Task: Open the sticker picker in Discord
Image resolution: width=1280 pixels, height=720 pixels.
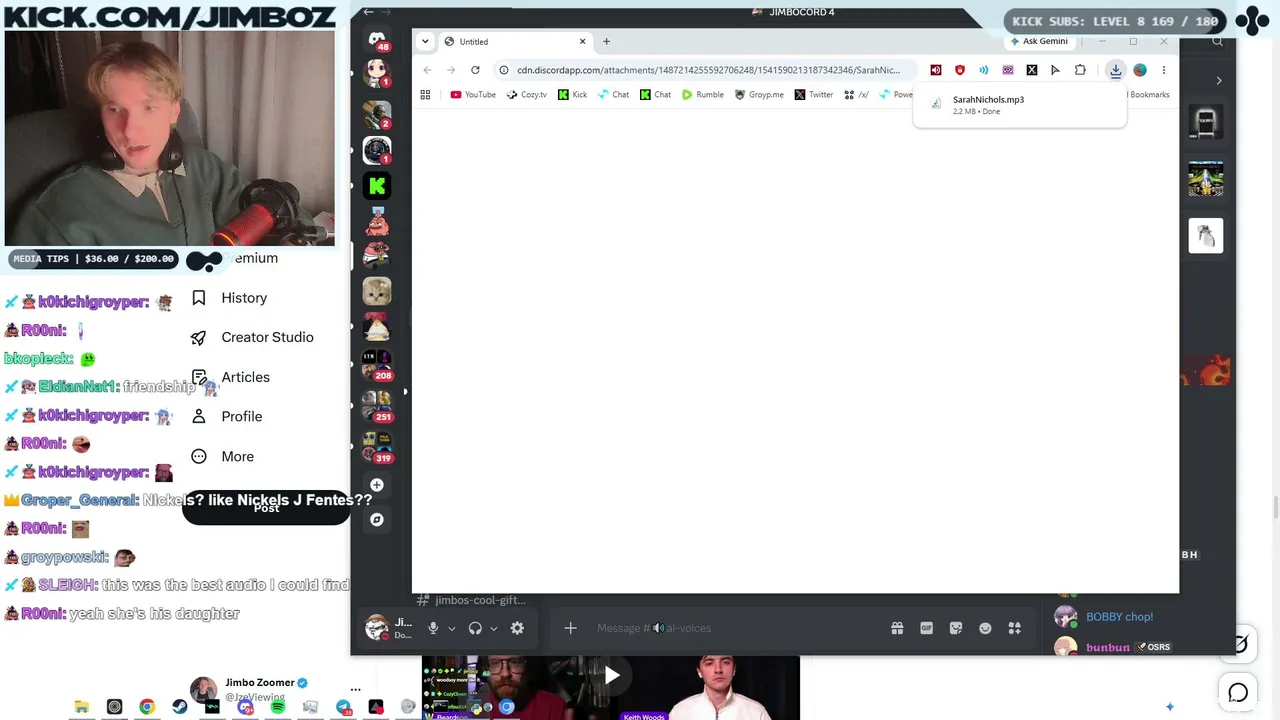Action: click(956, 628)
